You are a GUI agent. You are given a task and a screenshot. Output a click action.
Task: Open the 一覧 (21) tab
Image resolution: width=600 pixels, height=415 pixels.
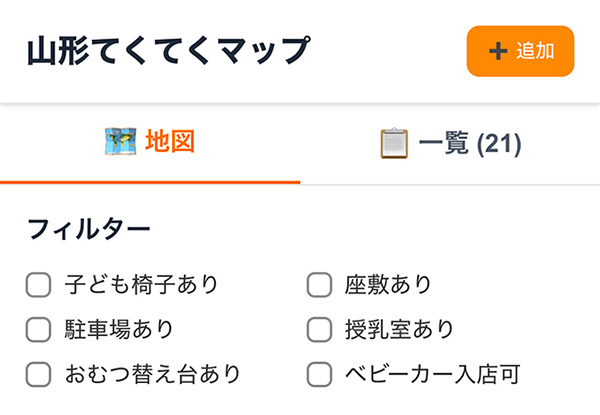pyautogui.click(x=450, y=144)
